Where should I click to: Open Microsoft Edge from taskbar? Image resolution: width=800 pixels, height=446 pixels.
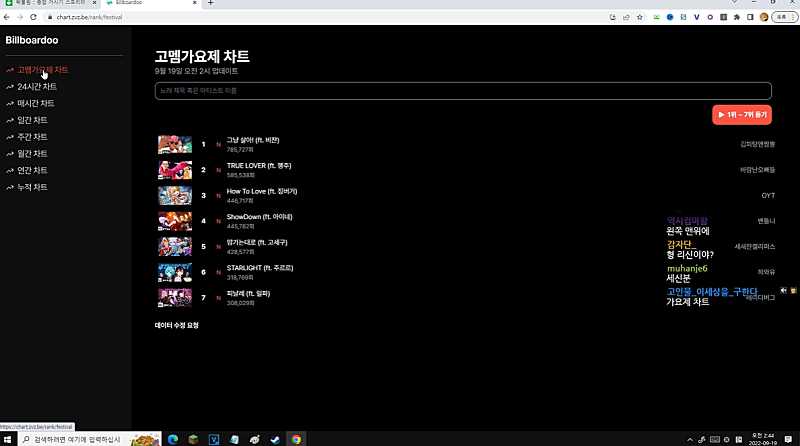(x=173, y=439)
